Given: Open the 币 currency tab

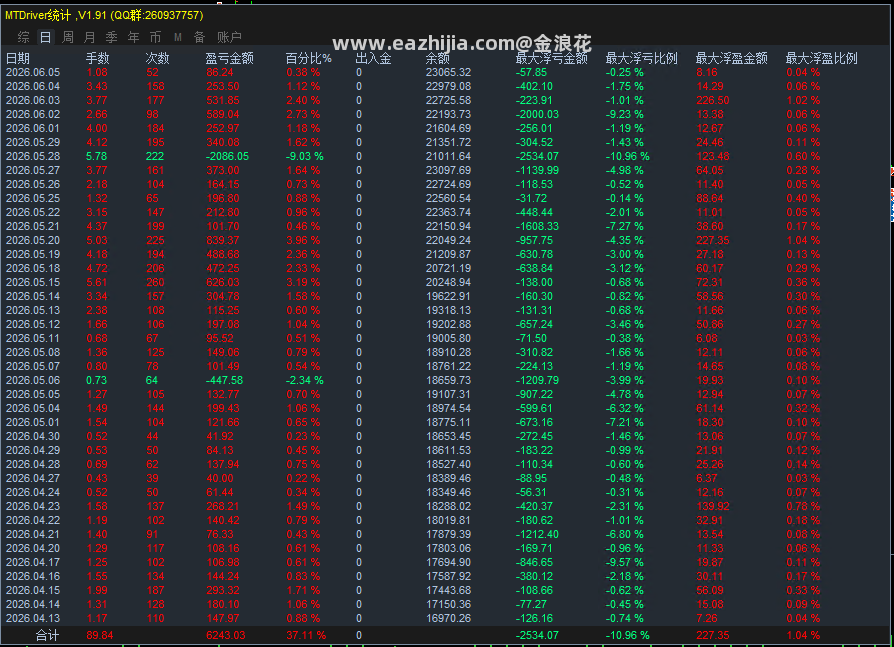Looking at the screenshot, I should tap(155, 38).
